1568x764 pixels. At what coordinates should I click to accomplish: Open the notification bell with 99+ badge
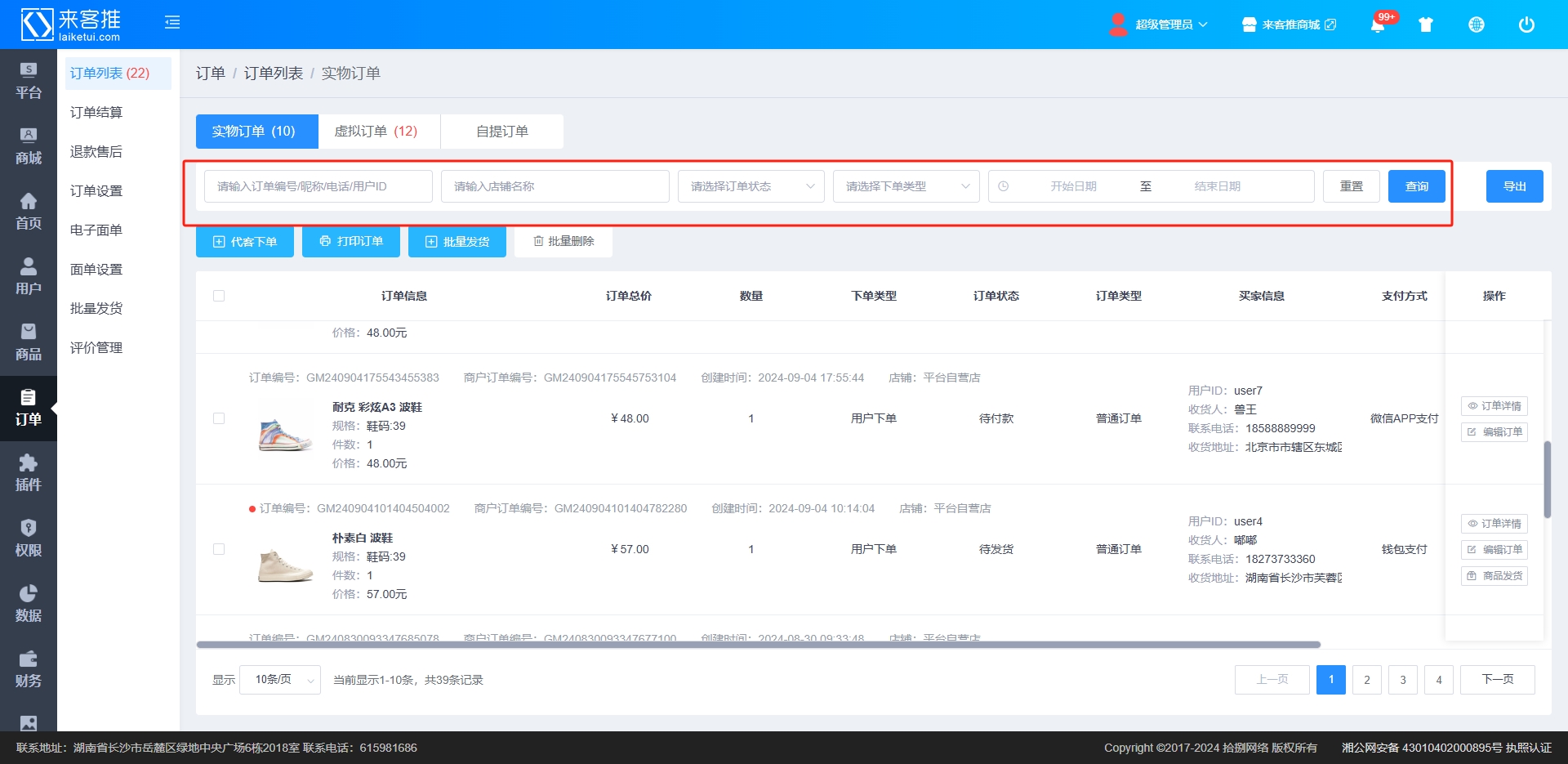(x=1378, y=25)
